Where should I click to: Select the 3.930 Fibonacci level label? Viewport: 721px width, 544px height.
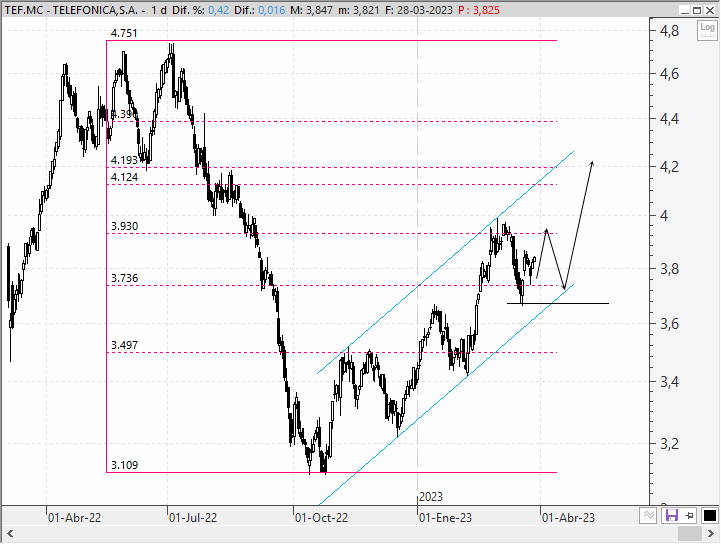click(124, 226)
